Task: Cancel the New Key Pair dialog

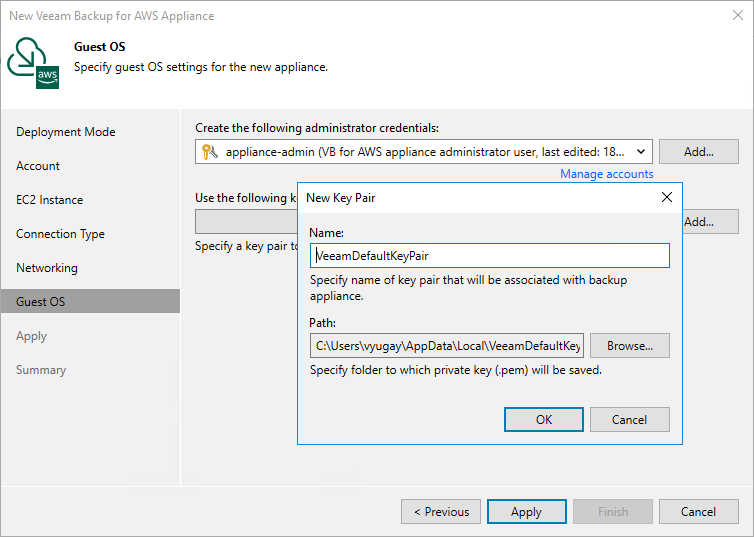Action: coord(629,420)
